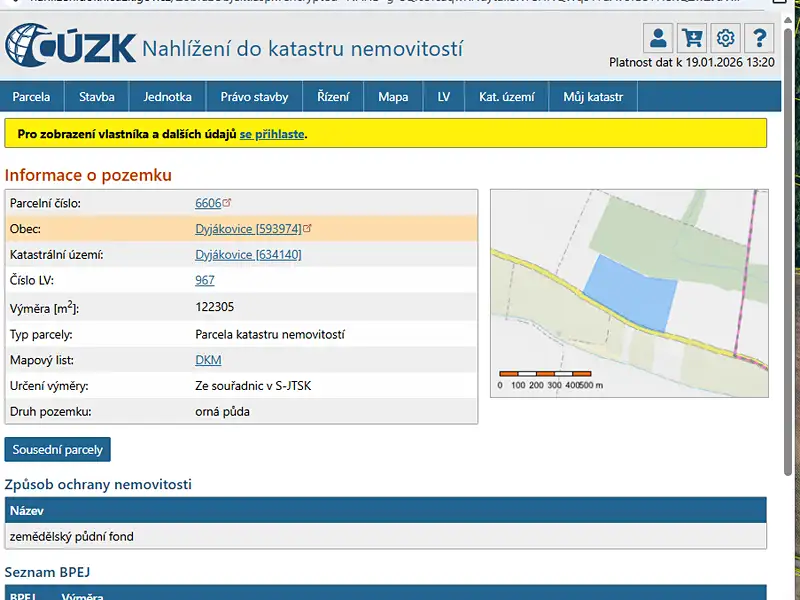The width and height of the screenshot is (800, 600).
Task: Open parcel number 6606 link
Action: click(x=208, y=203)
